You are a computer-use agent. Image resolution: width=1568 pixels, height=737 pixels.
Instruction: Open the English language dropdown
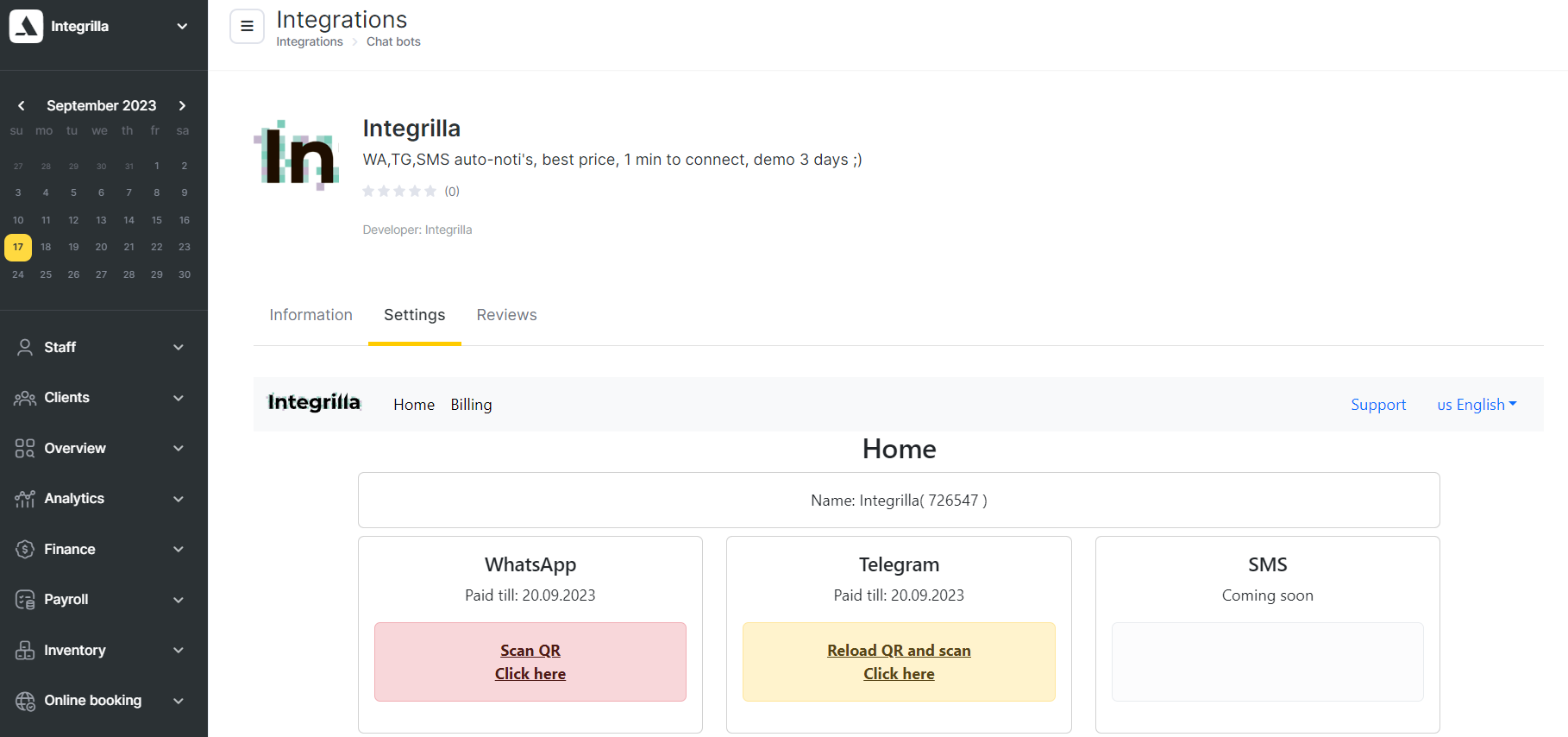click(1477, 405)
